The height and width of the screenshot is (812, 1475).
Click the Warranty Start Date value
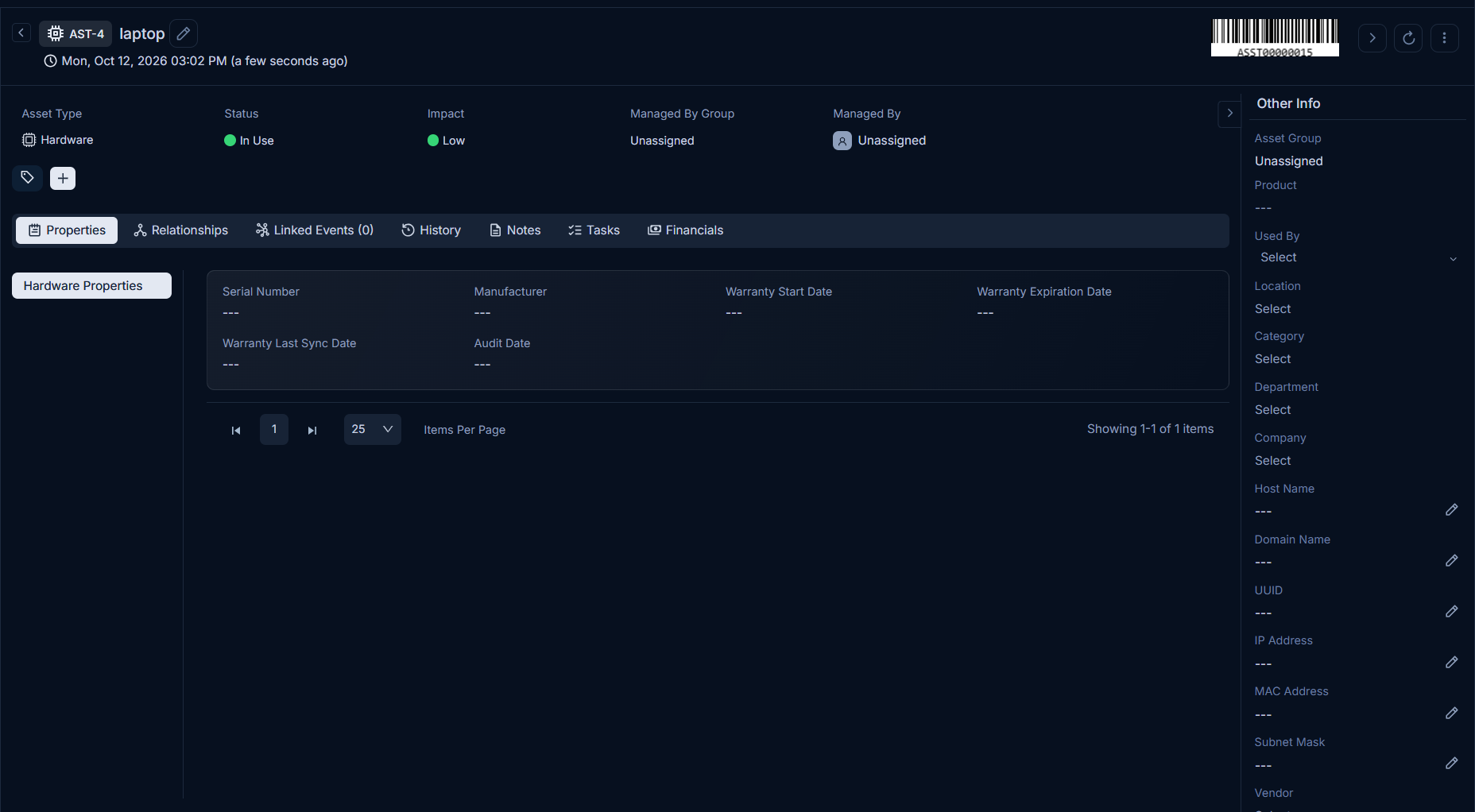(x=734, y=313)
